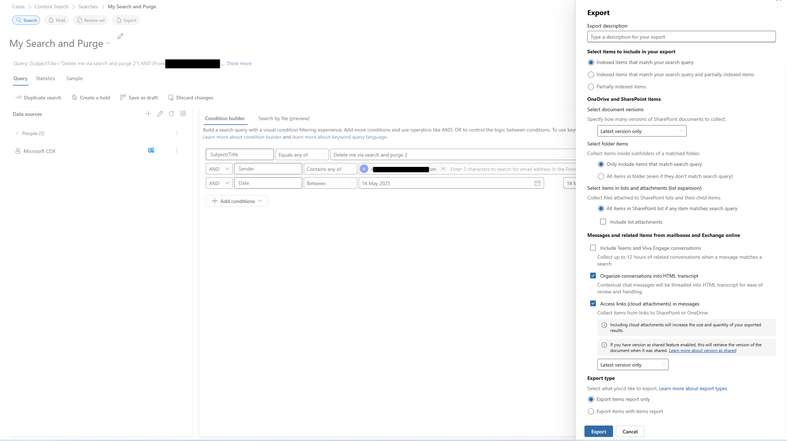Image resolution: width=787 pixels, height=441 pixels.
Task: Click Duplicate search
Action: coord(38,98)
